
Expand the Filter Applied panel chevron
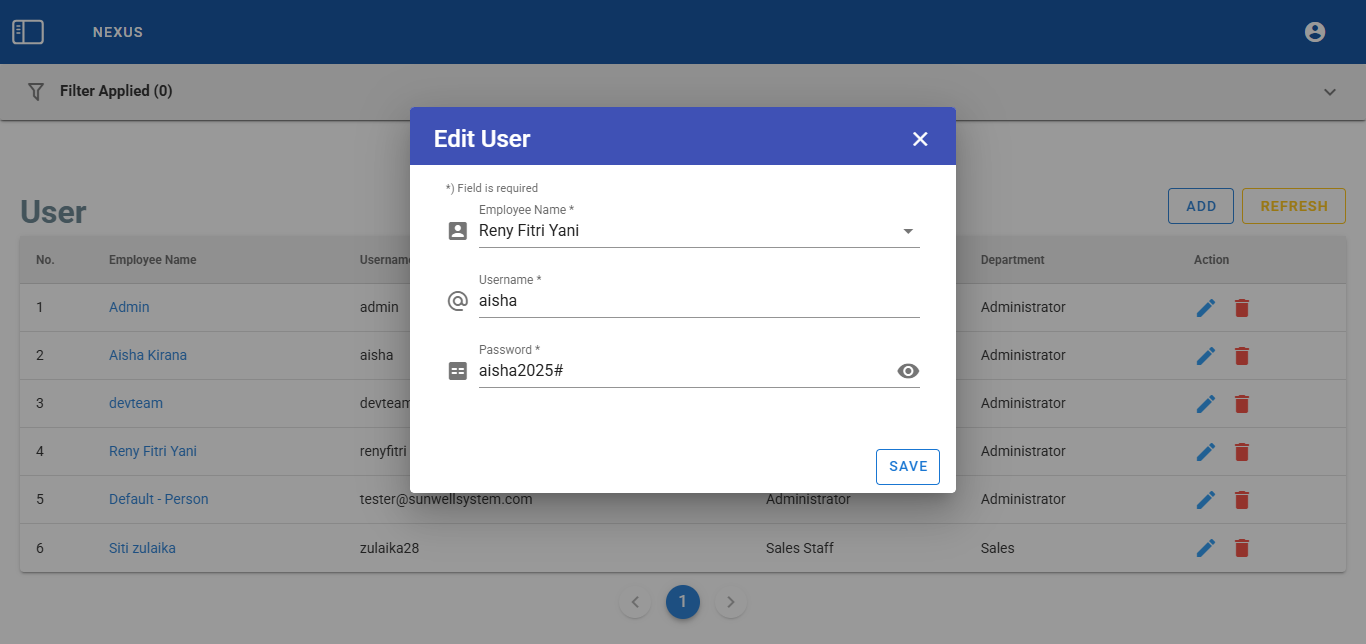[x=1330, y=92]
